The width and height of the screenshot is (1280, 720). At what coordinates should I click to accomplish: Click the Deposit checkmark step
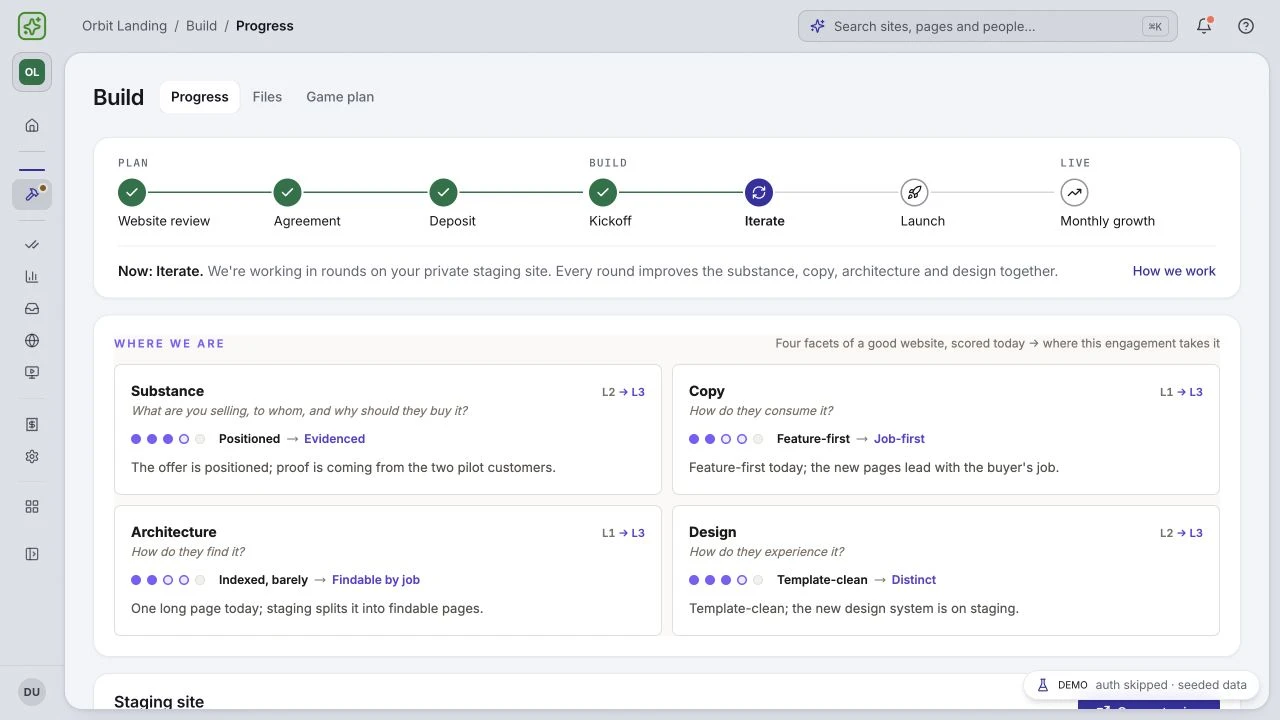pos(443,192)
